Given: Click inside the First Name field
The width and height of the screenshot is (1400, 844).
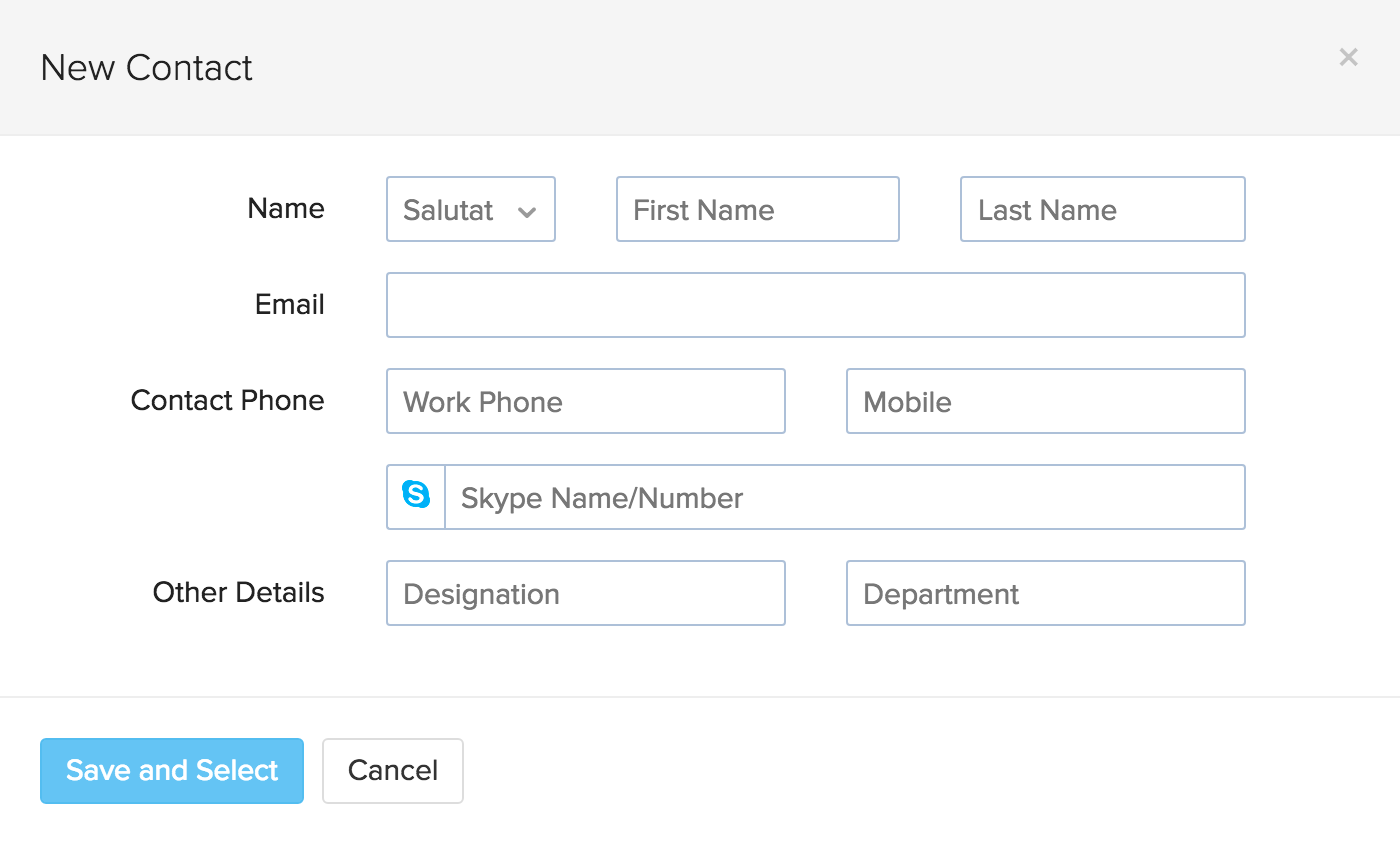Looking at the screenshot, I should point(757,209).
